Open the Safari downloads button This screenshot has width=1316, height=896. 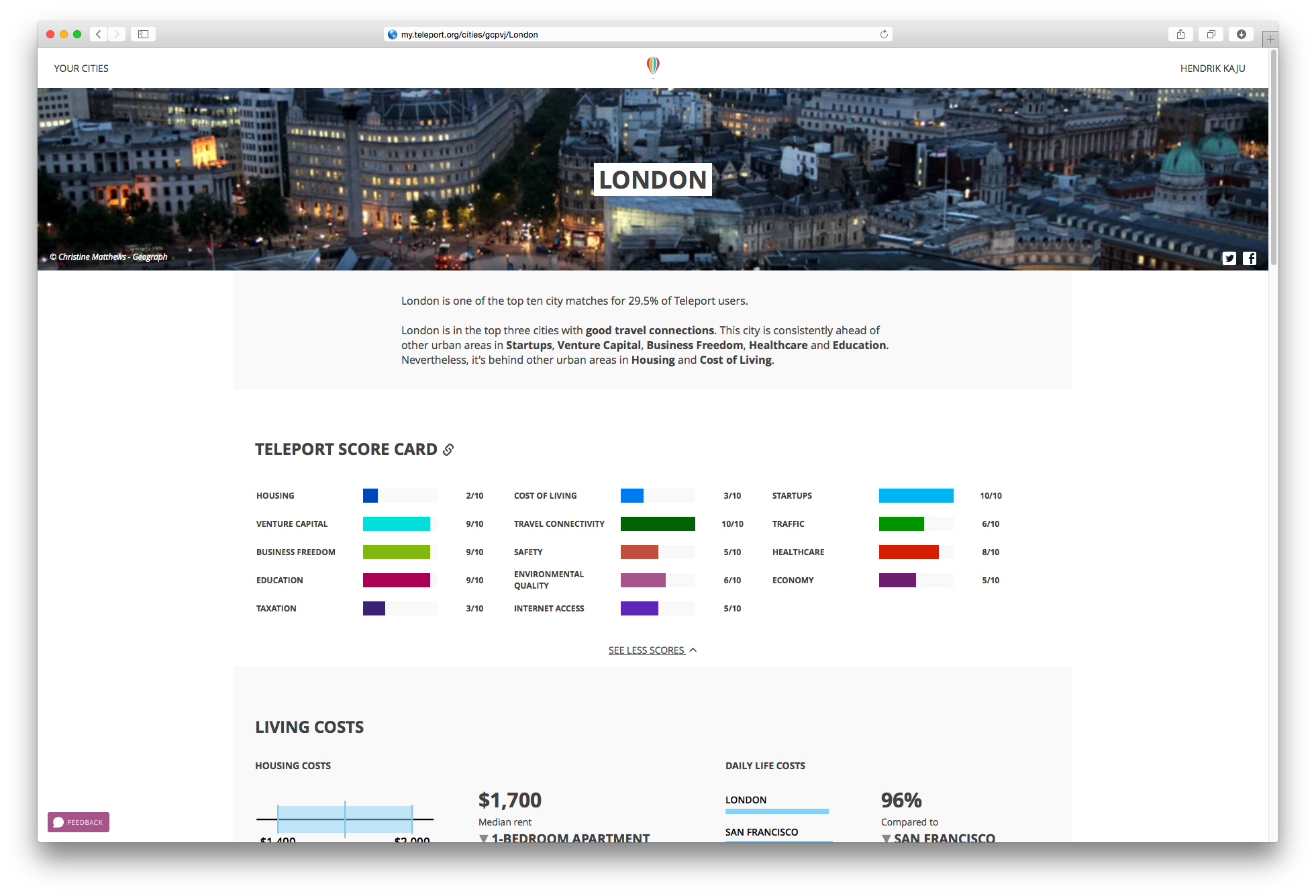tap(1241, 34)
